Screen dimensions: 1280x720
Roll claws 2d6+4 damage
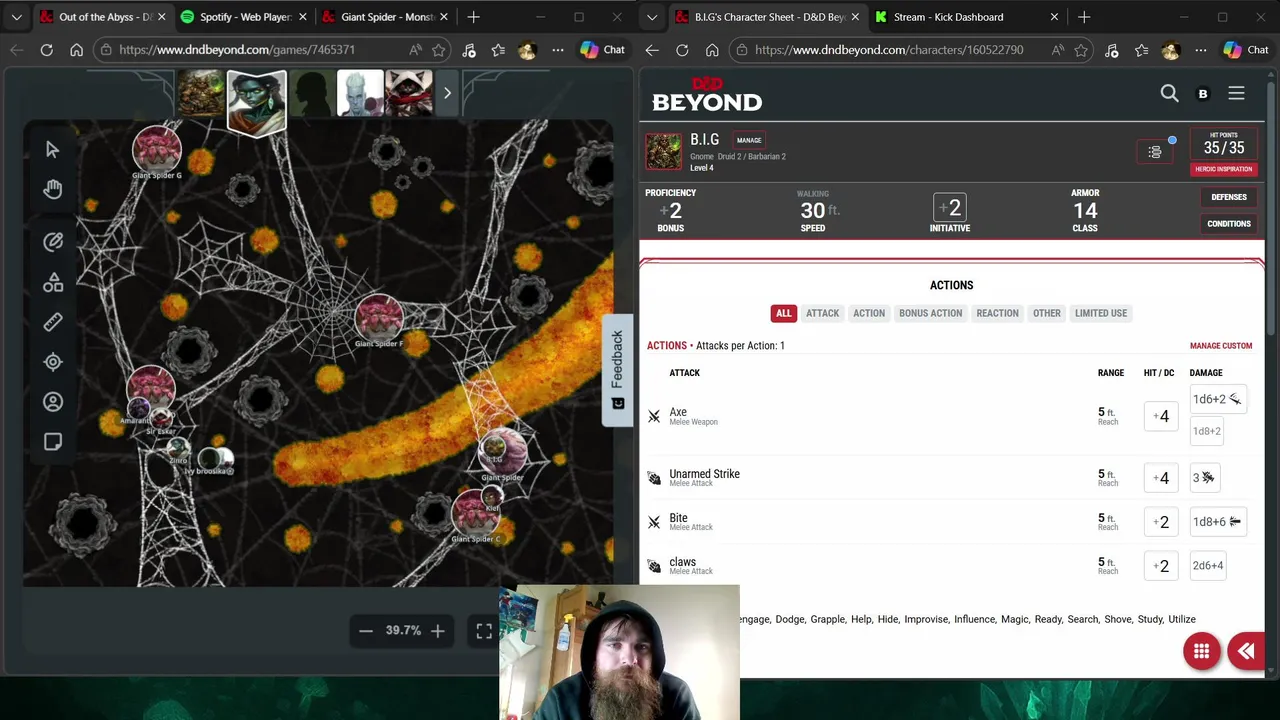[x=1208, y=566]
